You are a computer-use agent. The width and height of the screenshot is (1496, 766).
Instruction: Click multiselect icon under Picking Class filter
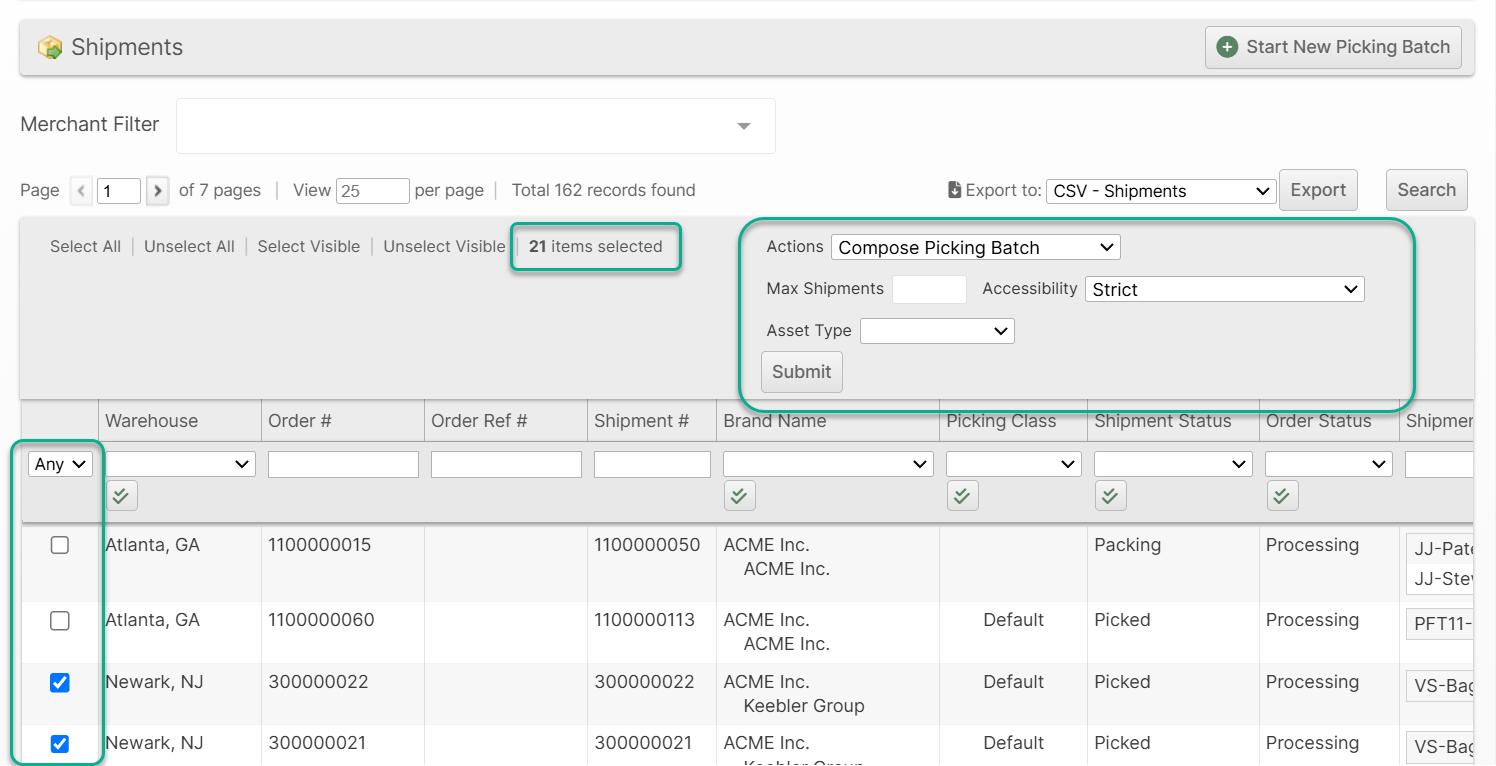pyautogui.click(x=962, y=495)
